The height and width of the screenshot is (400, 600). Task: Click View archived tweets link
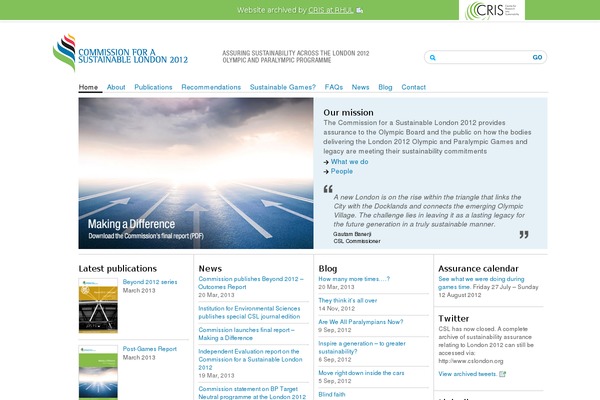(468, 374)
